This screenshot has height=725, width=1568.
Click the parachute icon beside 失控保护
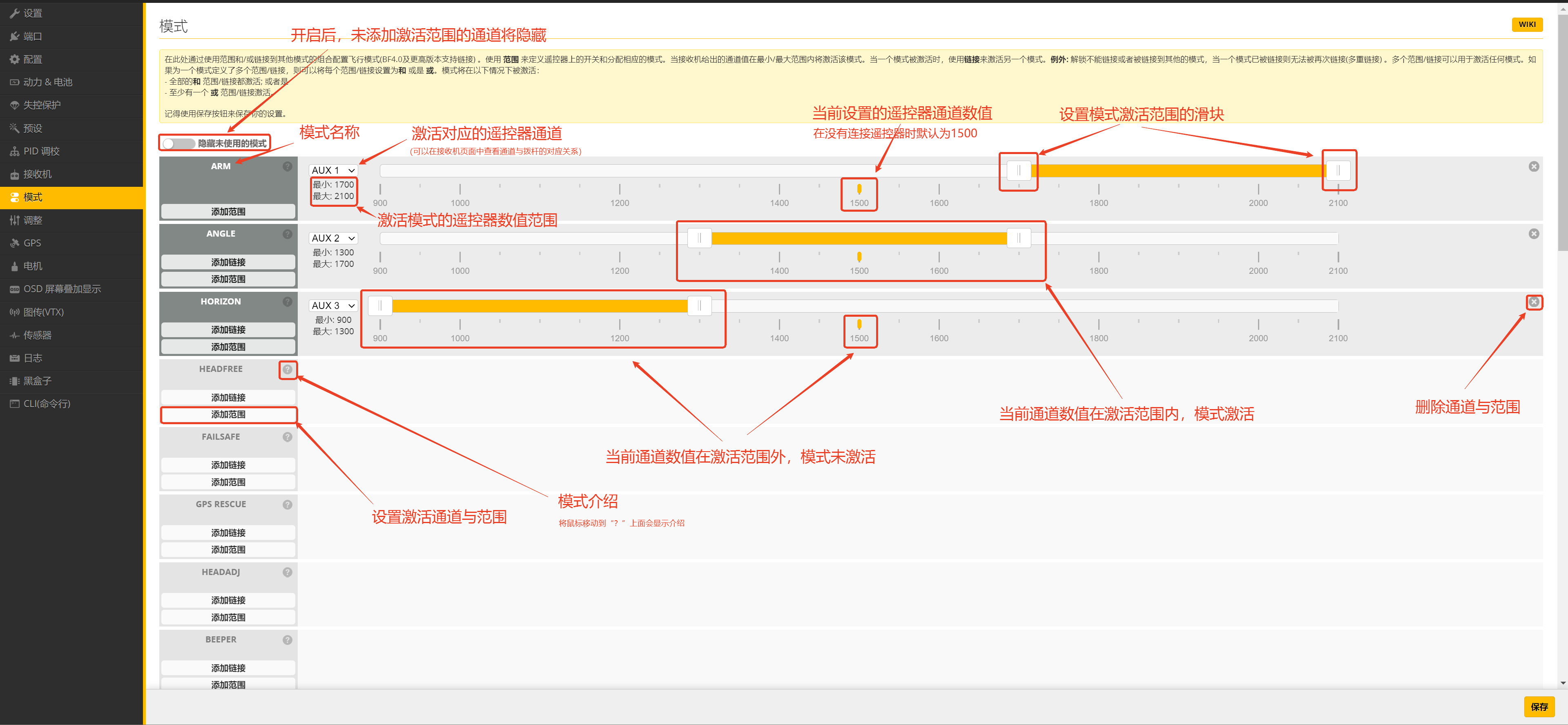click(x=15, y=105)
